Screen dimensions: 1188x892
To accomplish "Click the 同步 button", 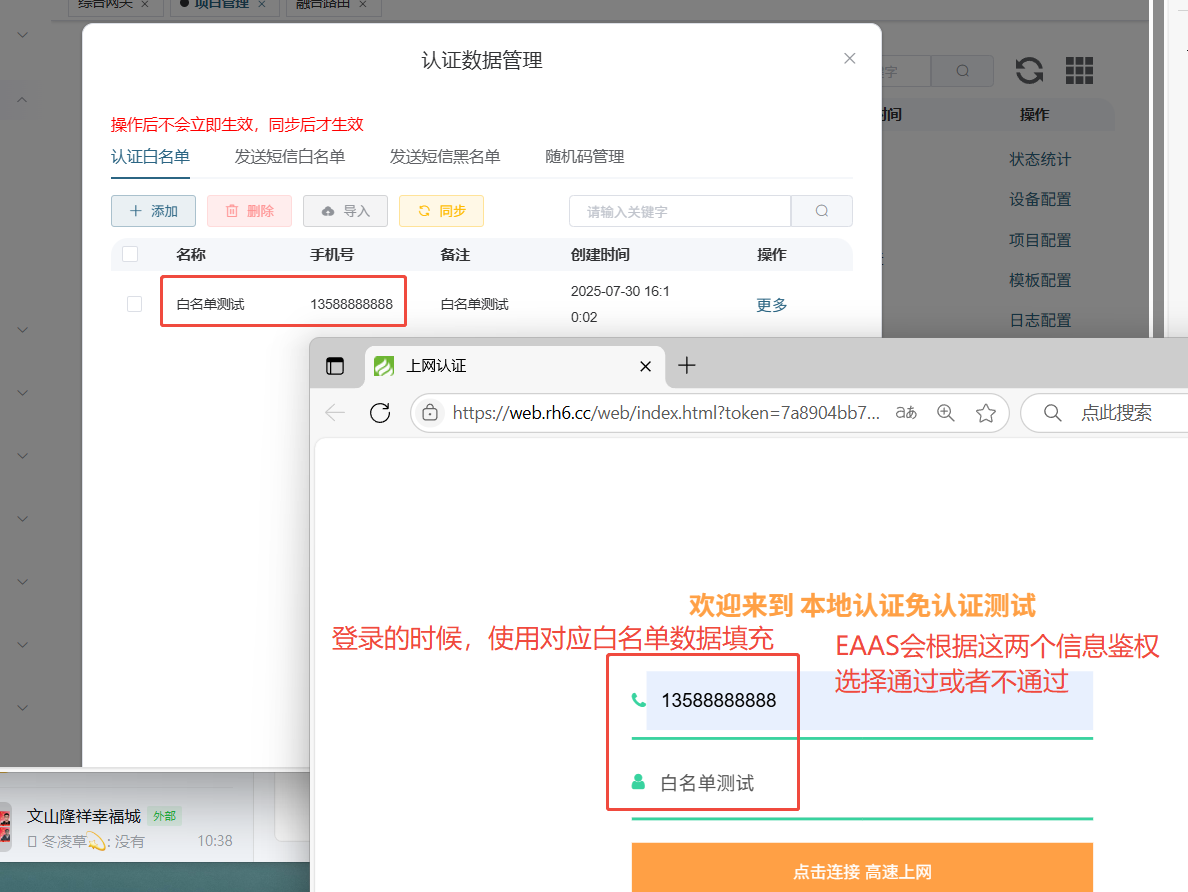I will 441,211.
